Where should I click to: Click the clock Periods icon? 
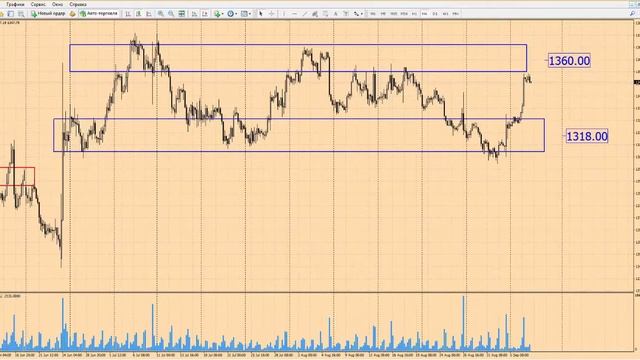tap(231, 14)
